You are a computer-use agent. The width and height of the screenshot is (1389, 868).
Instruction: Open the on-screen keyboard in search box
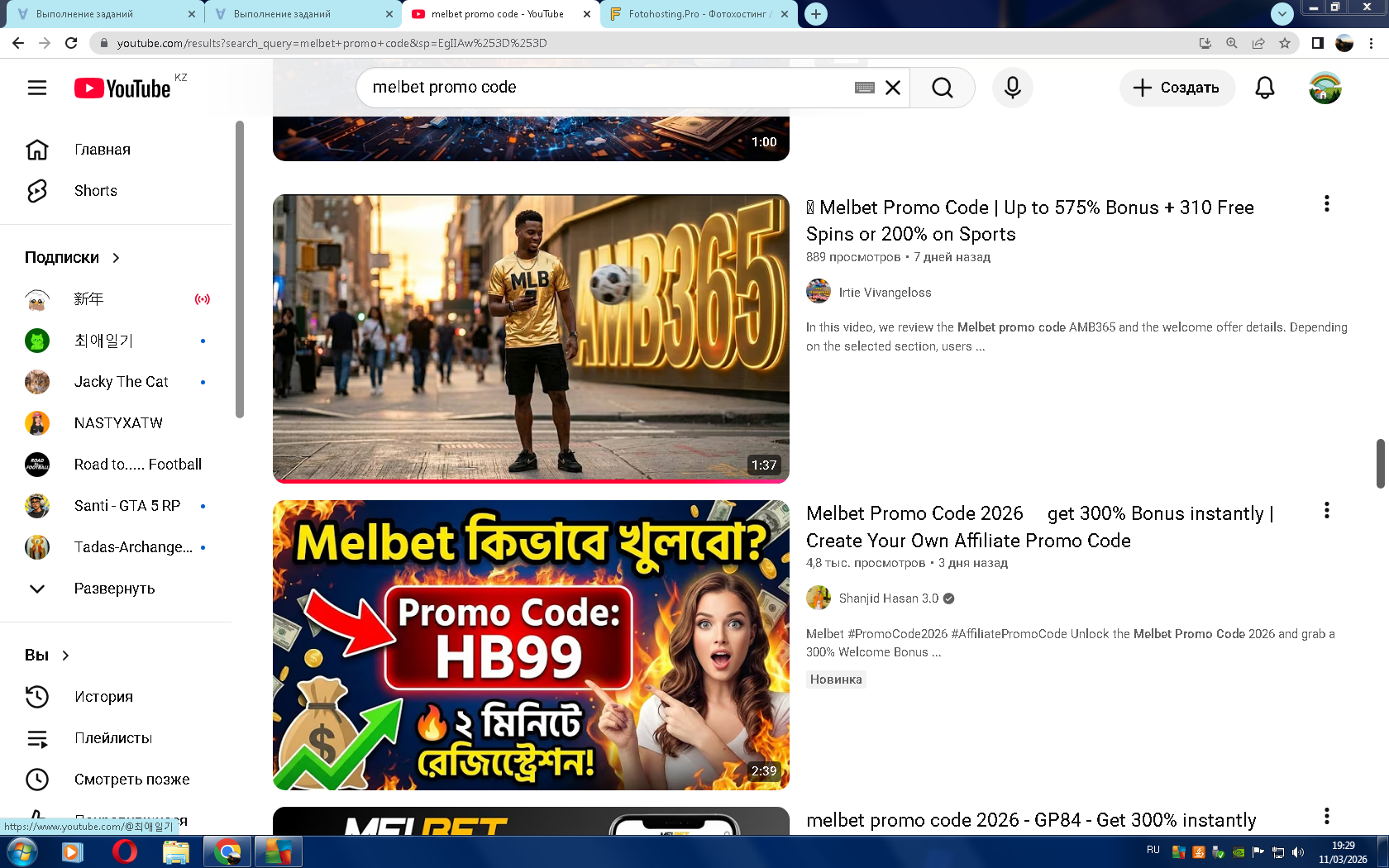(865, 88)
